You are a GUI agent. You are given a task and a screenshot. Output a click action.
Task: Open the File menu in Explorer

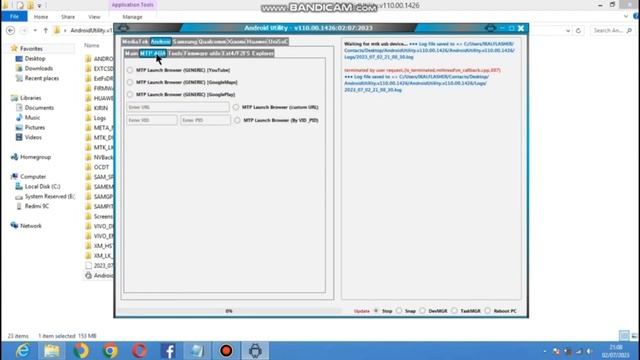[14, 17]
